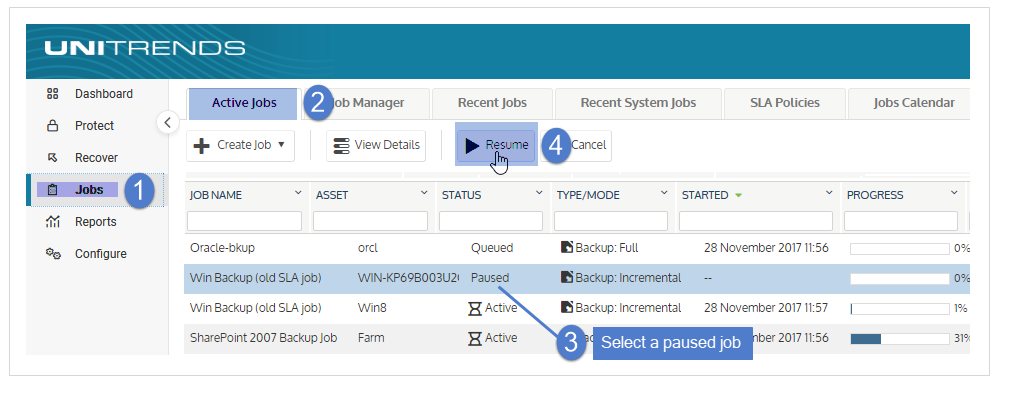Open the Job Manager tab
This screenshot has width=1021, height=402.
click(x=369, y=103)
